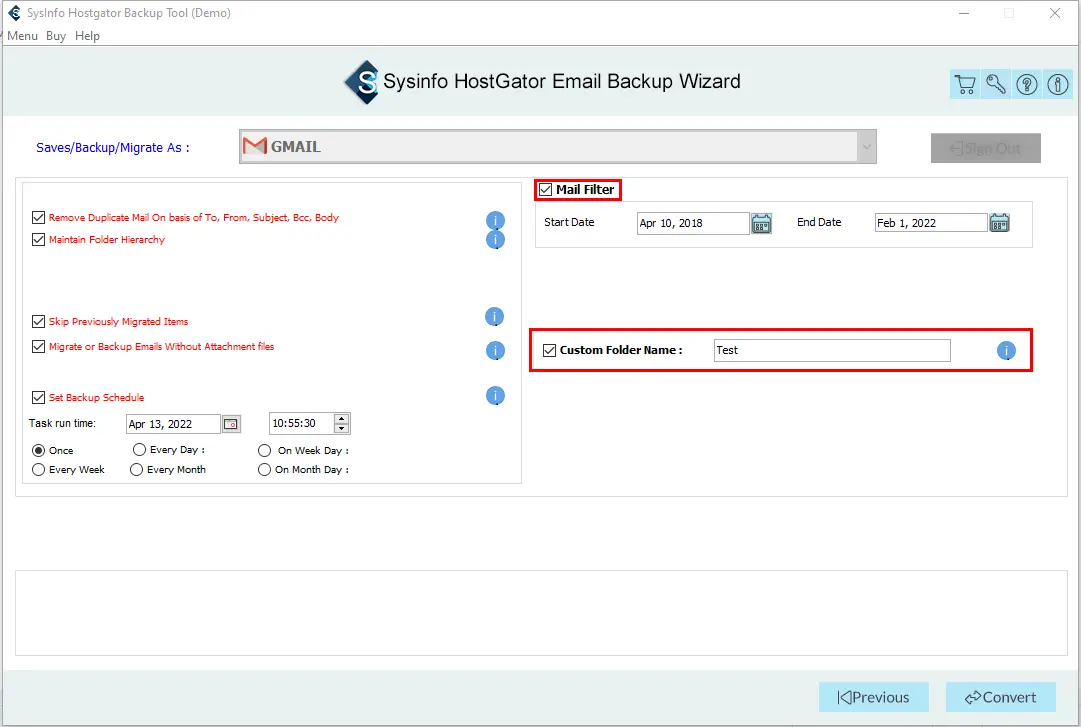Viewport: 1081px width, 727px height.
Task: Toggle Maintain Folder Hierarchy checkbox
Action: [x=39, y=240]
